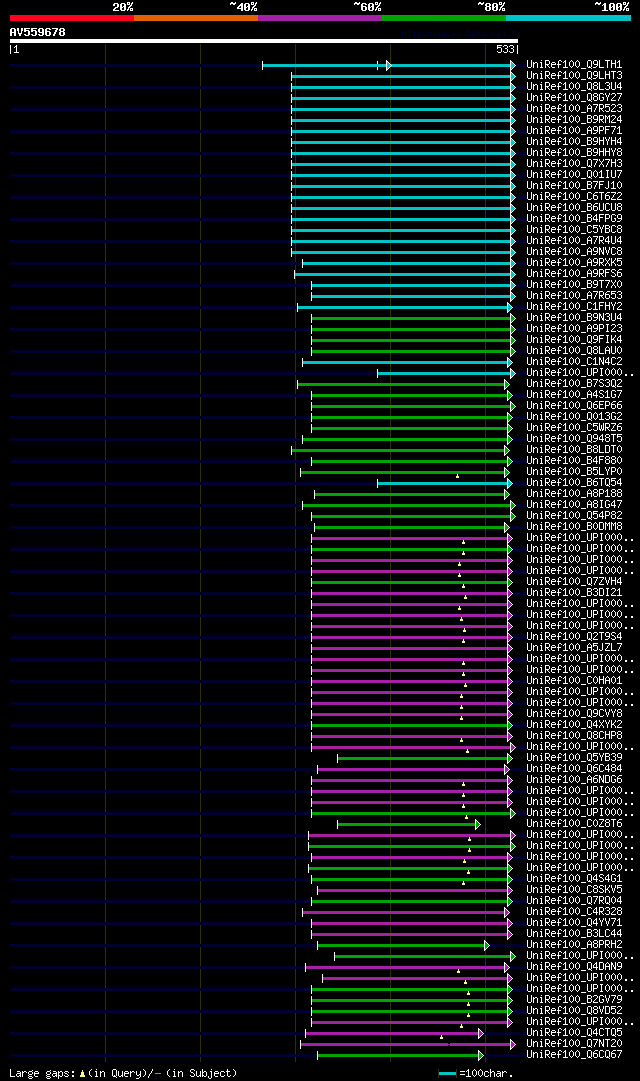The height and width of the screenshot is (1081, 640).
Task: Select UniRef100_C1N4C2 label
Action: [x=574, y=362]
